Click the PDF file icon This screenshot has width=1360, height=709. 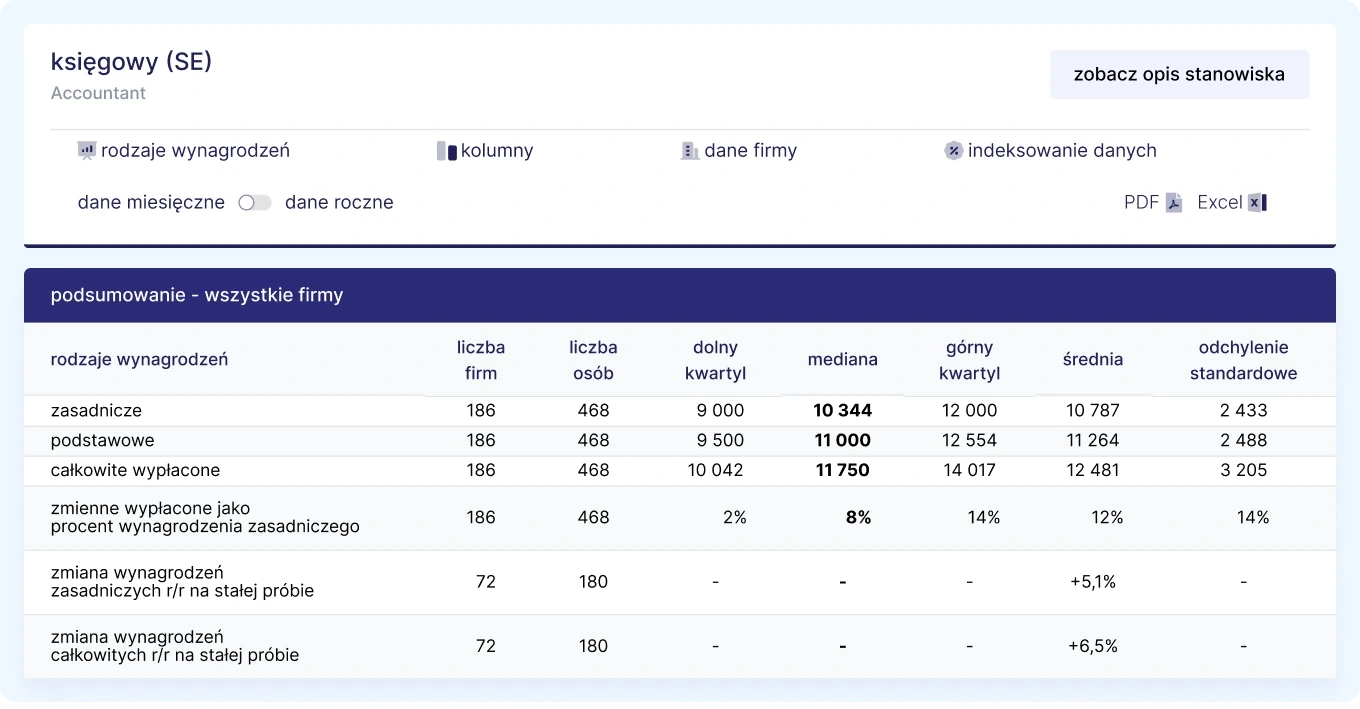1175,203
